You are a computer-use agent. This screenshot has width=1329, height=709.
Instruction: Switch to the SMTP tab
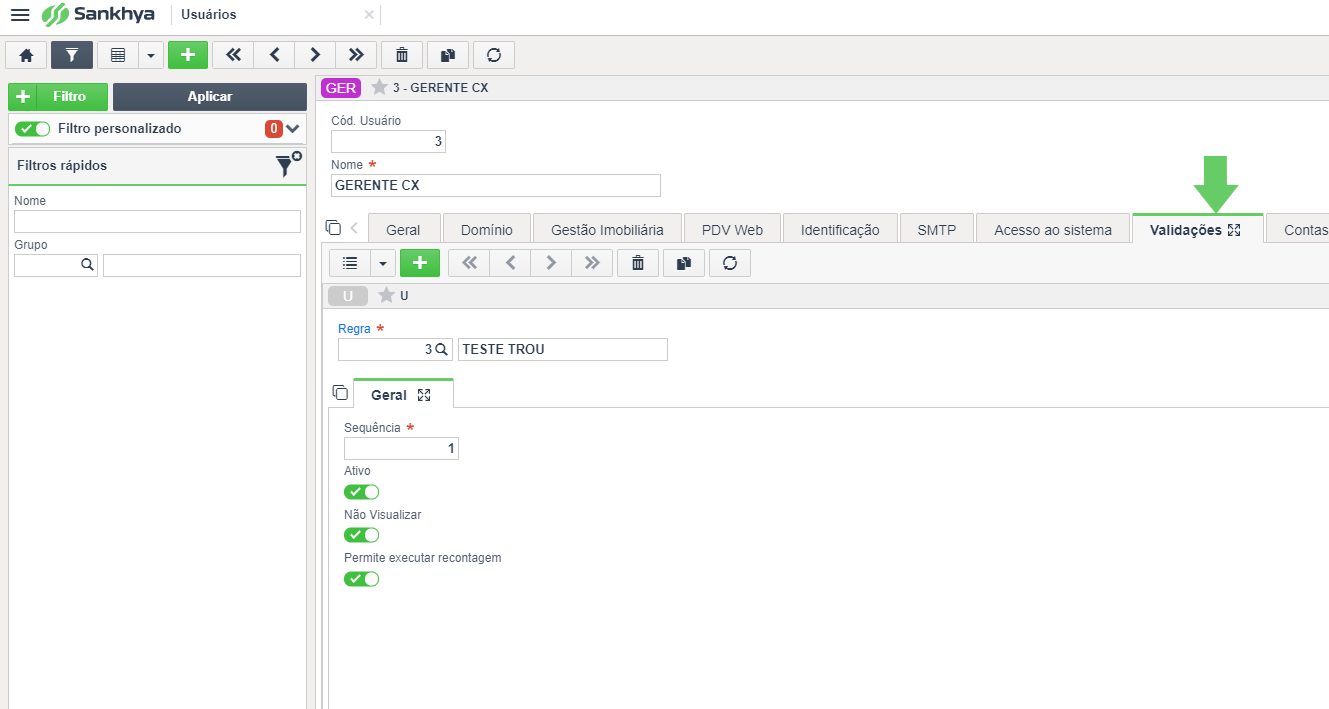[936, 229]
